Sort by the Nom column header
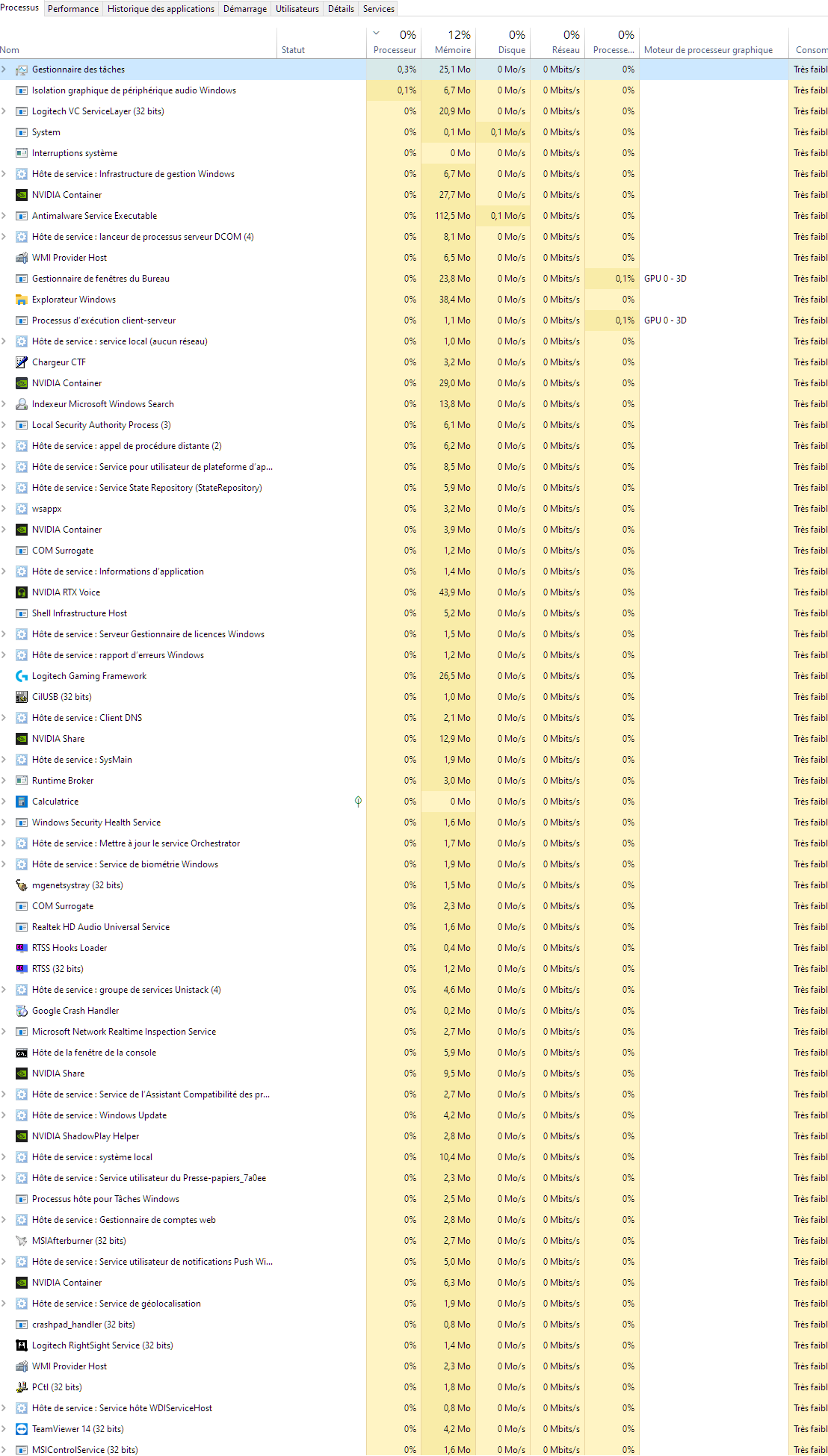Image resolution: width=828 pixels, height=1456 pixels. [x=138, y=43]
